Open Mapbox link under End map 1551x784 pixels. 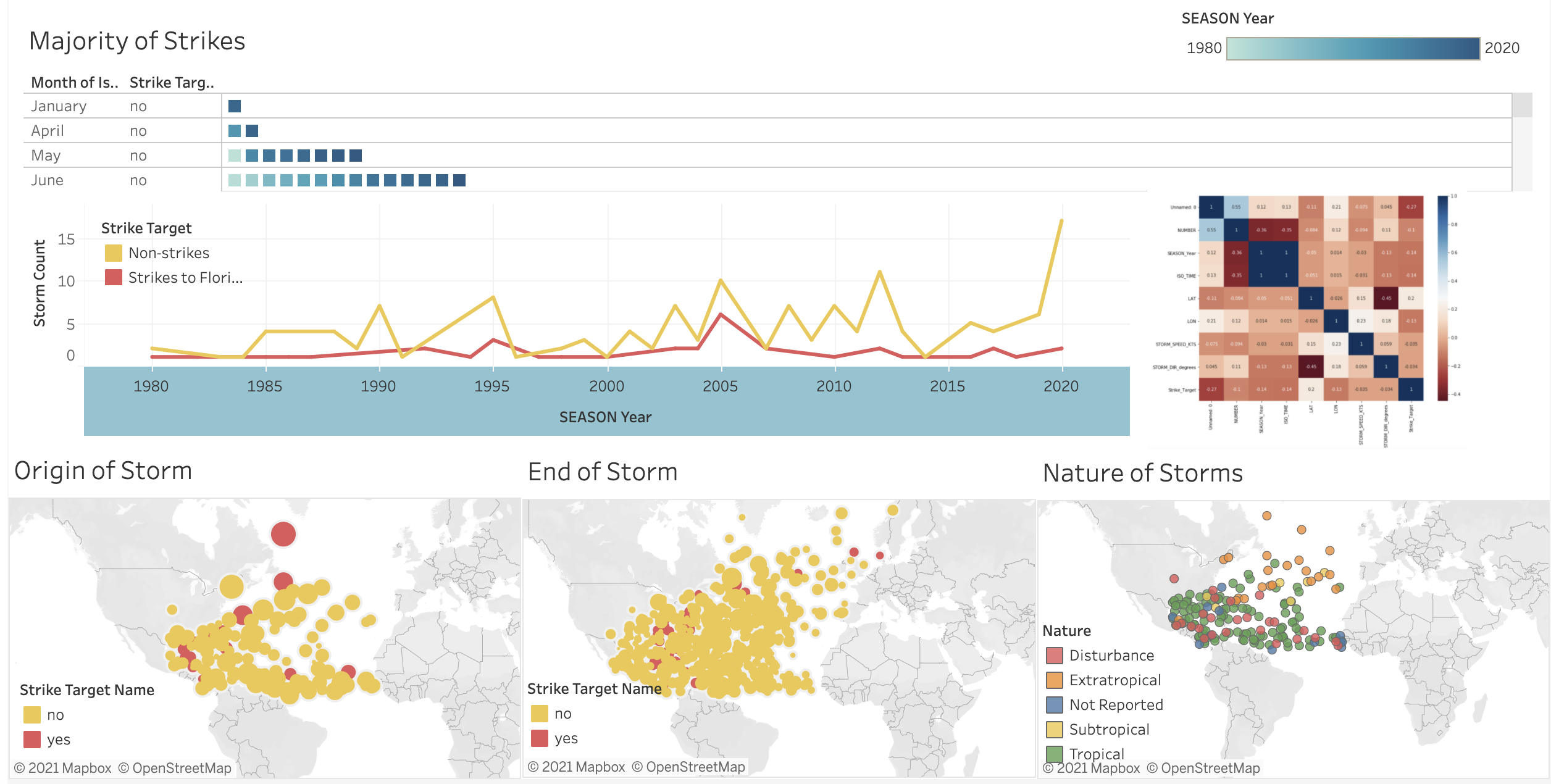pos(577,767)
